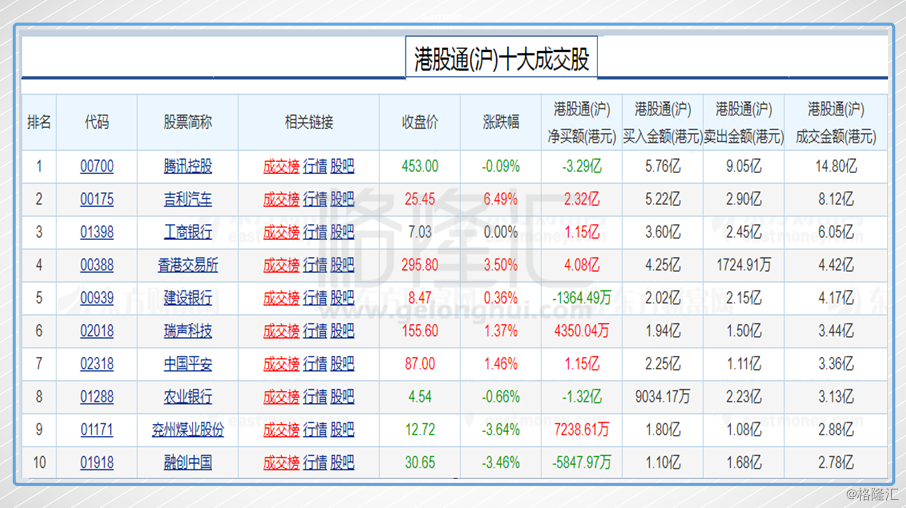Click the 收盘价 column header
Screen dimensions: 906x508
click(420, 122)
